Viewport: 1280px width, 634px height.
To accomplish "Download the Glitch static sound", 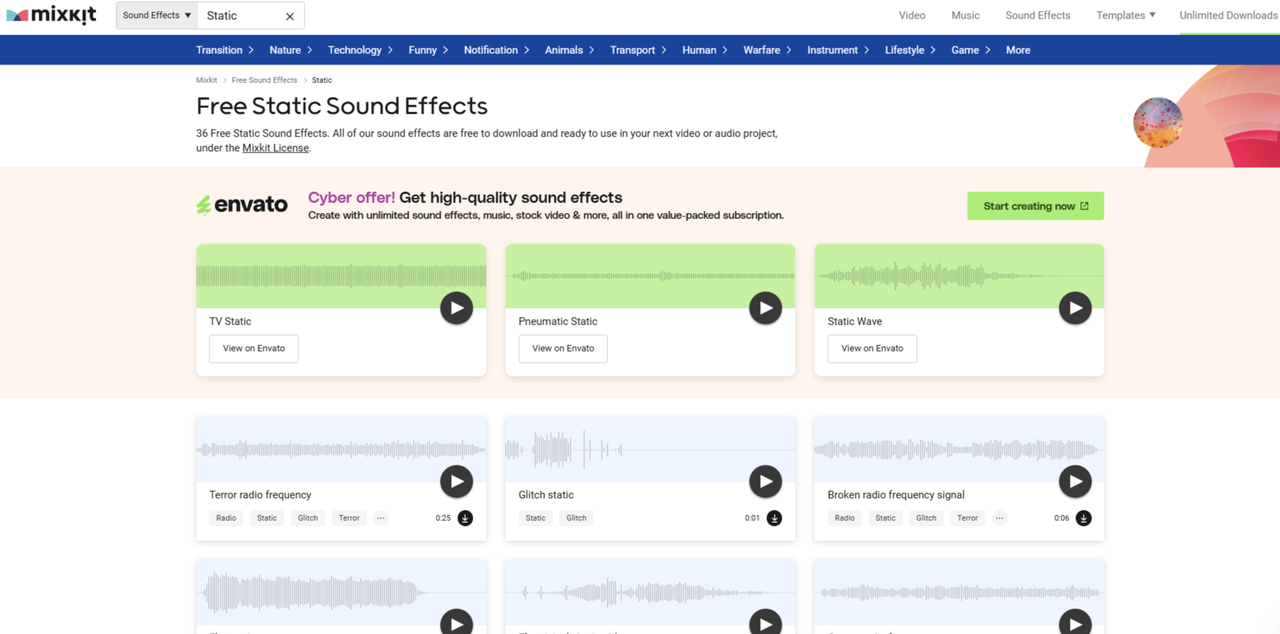I will (x=774, y=518).
